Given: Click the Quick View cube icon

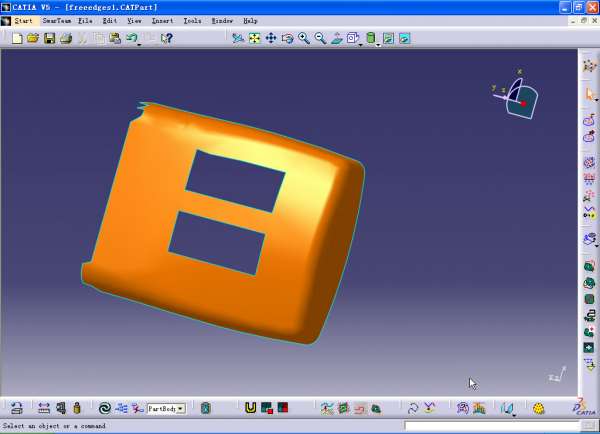Looking at the screenshot, I should coord(352,38).
